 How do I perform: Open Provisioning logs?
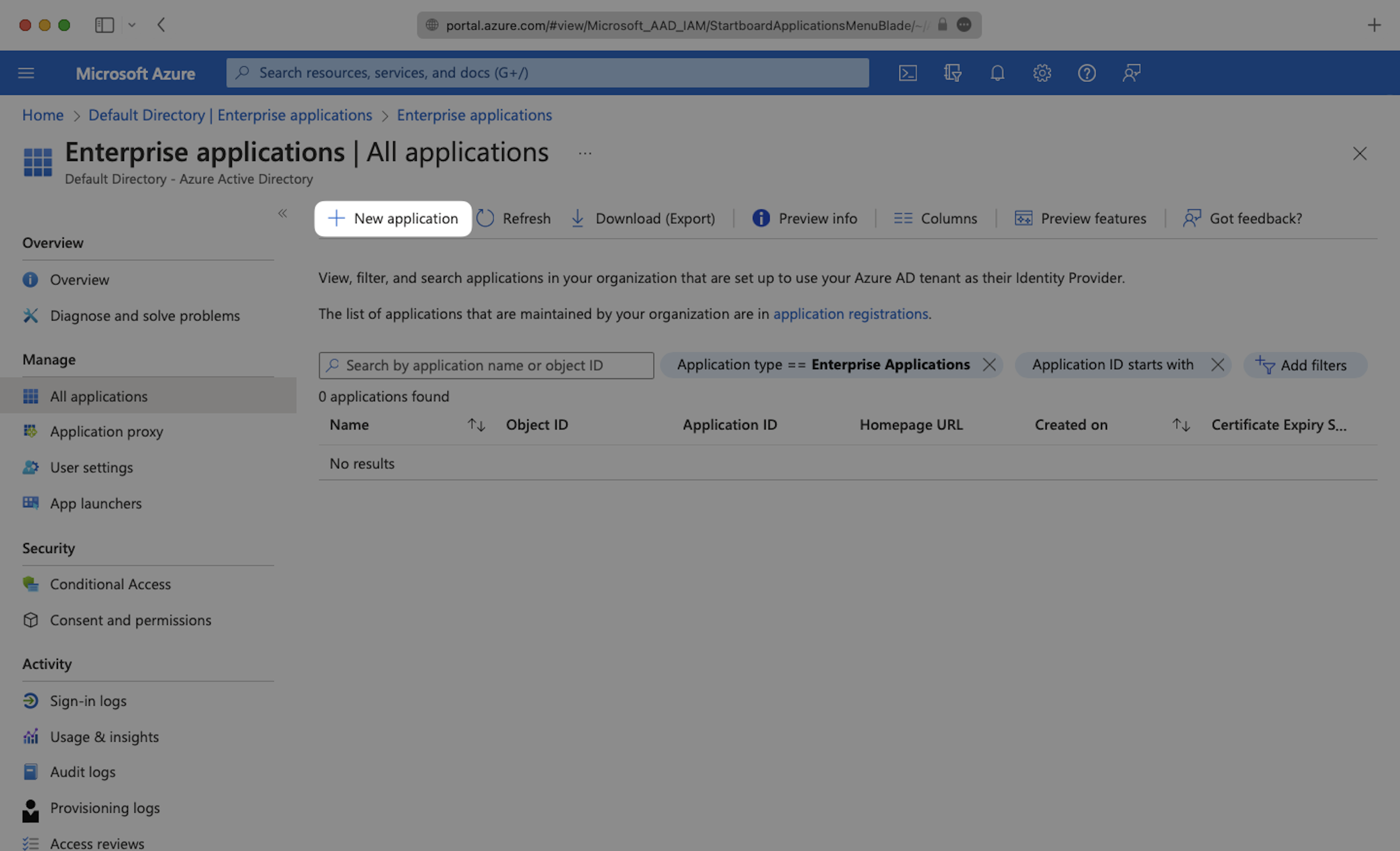click(105, 808)
